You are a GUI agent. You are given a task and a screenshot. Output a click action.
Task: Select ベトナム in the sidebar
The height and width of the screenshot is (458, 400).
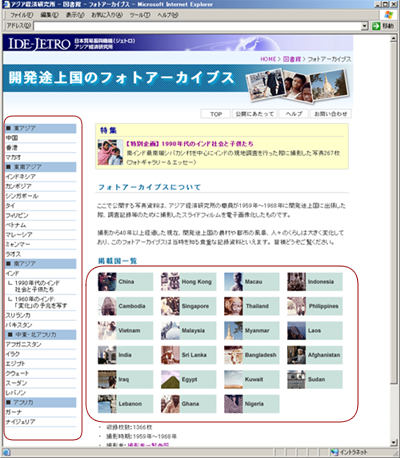16,225
